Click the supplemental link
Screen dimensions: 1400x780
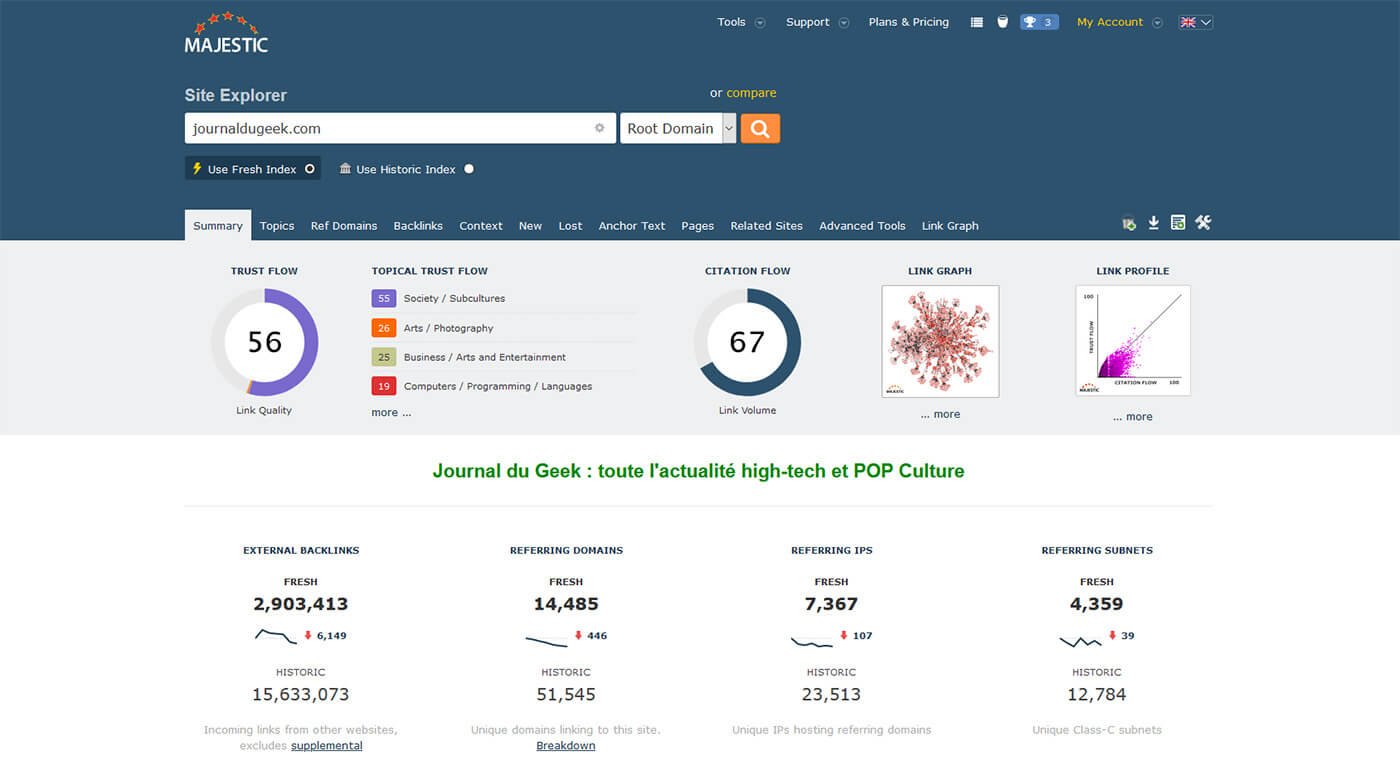coord(327,745)
